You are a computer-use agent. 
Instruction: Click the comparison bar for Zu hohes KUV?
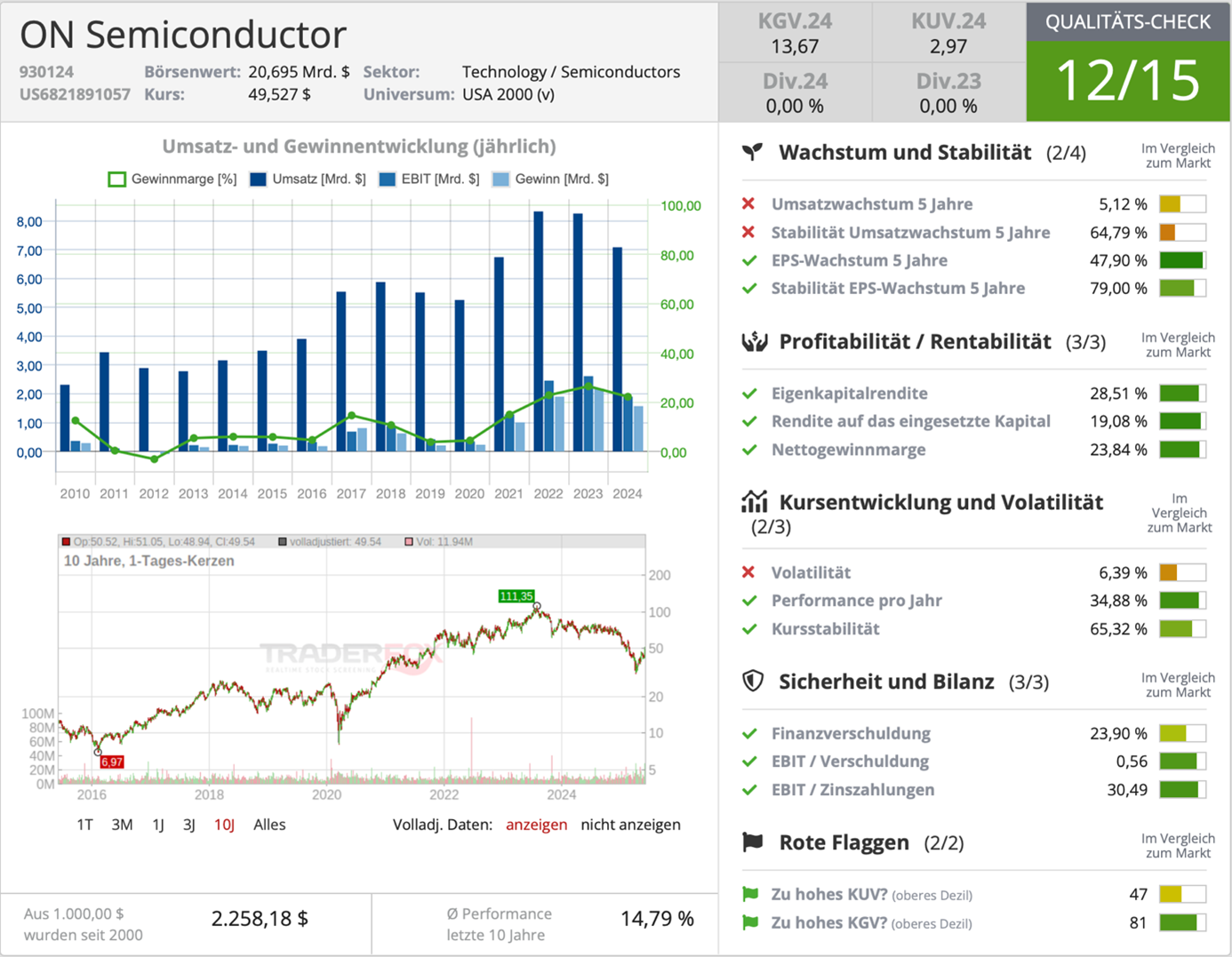1183,894
